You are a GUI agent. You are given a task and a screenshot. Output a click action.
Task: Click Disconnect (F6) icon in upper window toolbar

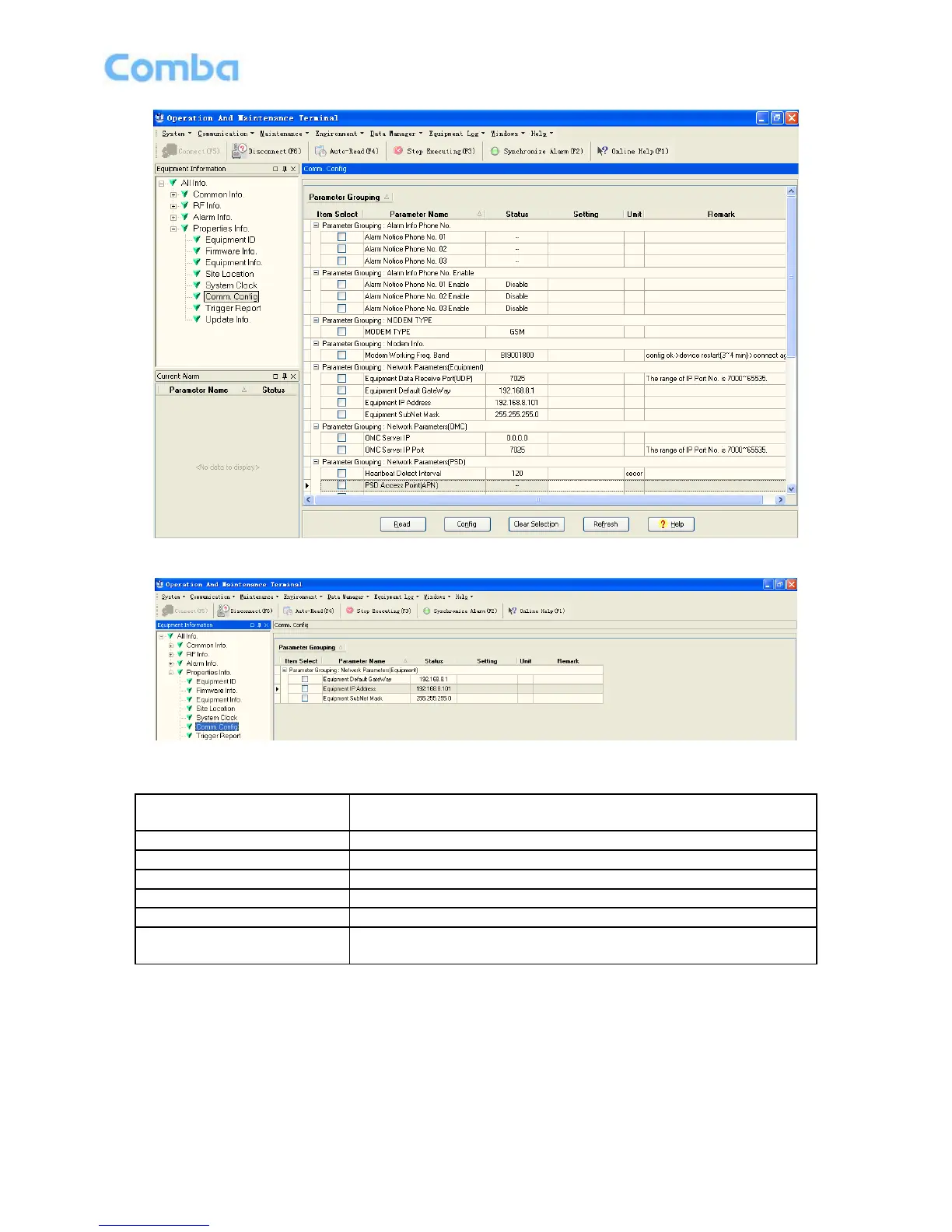[x=240, y=152]
